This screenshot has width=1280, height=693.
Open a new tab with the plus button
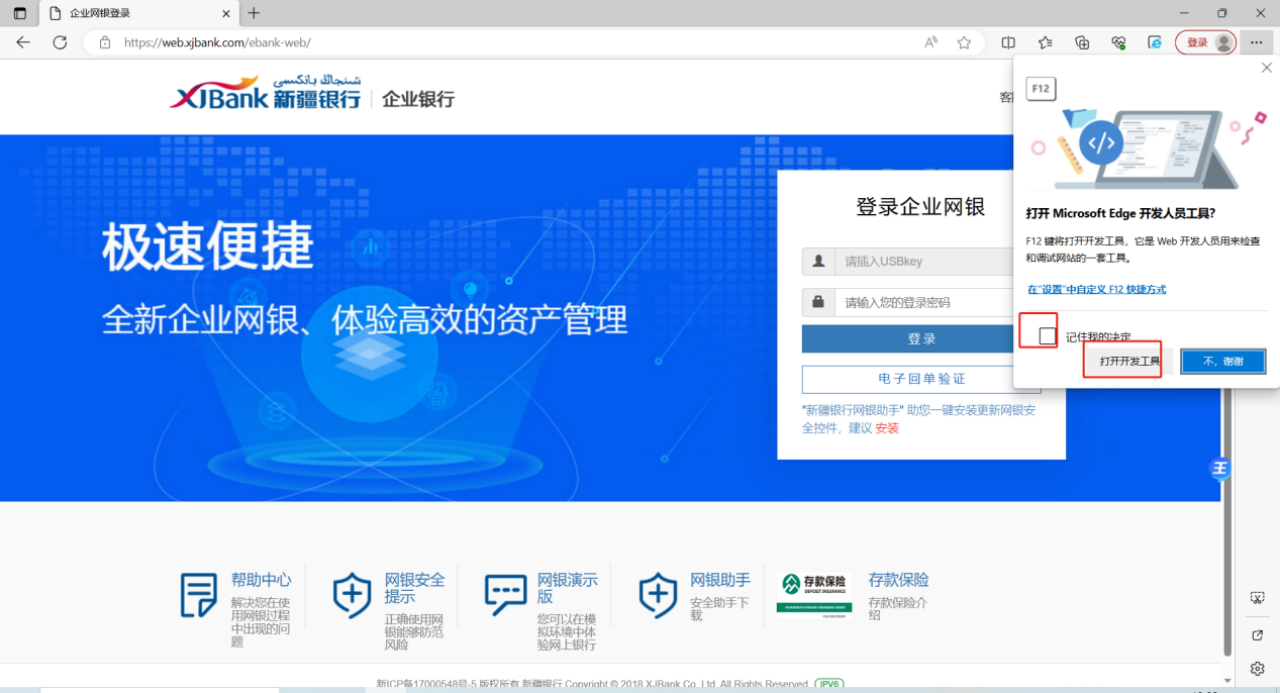(x=254, y=13)
